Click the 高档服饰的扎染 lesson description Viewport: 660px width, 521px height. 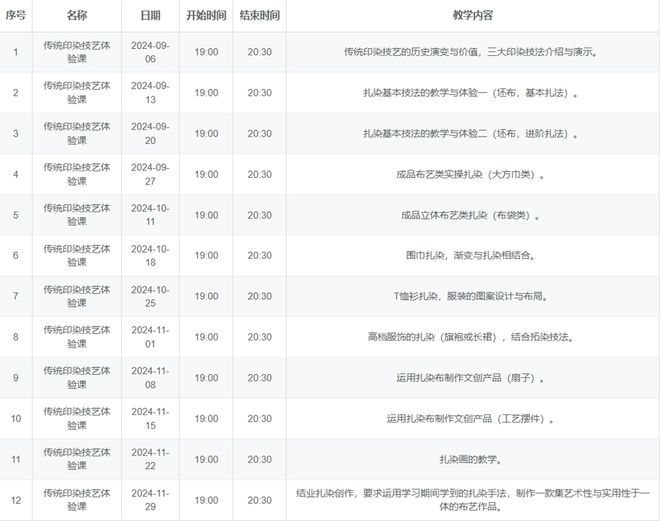coord(471,337)
